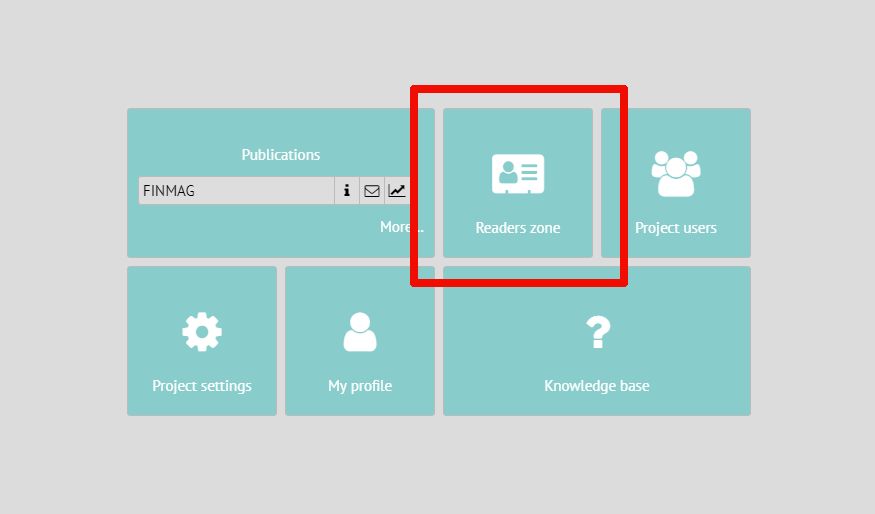Image resolution: width=875 pixels, height=514 pixels.
Task: Open the Readers zone label
Action: pos(518,228)
